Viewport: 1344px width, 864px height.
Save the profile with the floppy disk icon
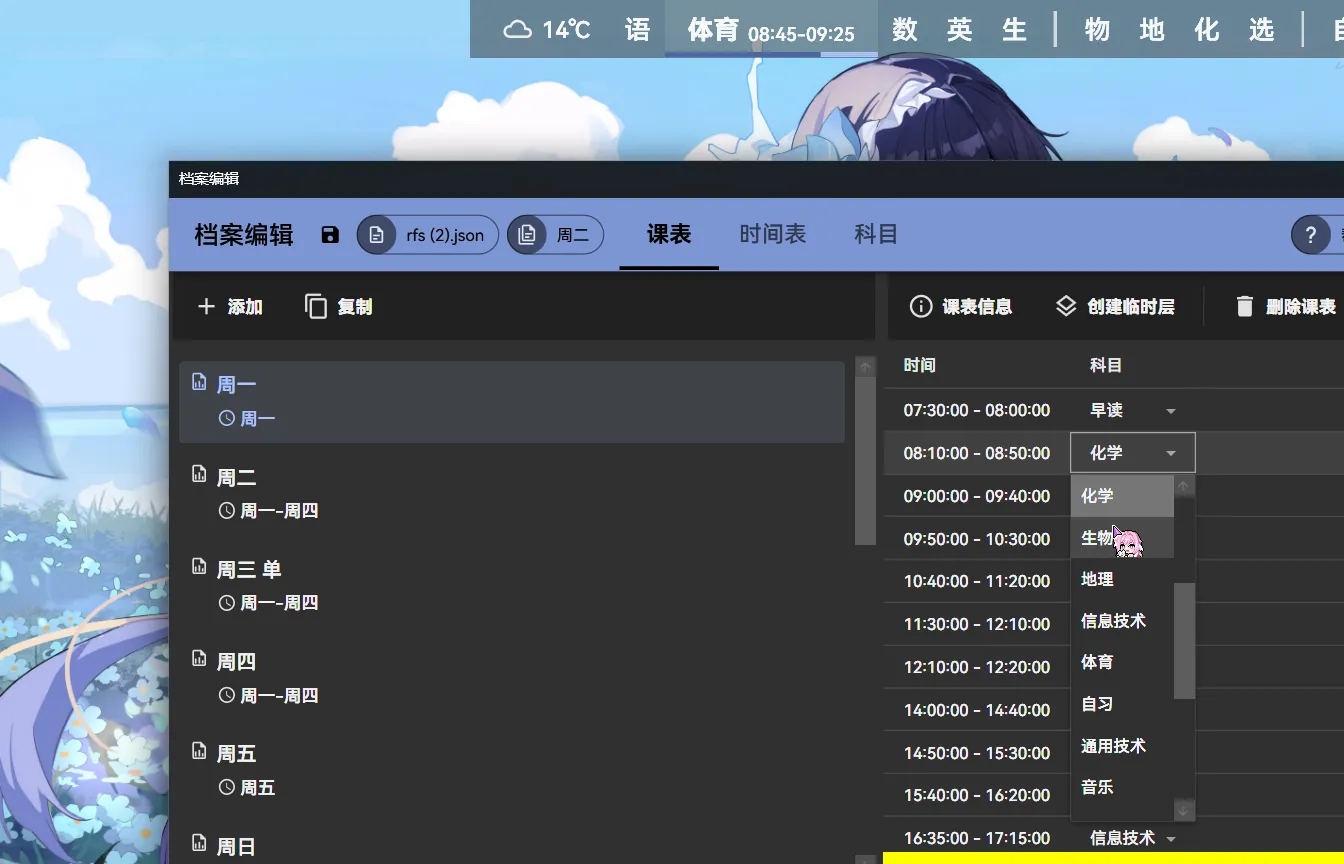click(x=329, y=234)
